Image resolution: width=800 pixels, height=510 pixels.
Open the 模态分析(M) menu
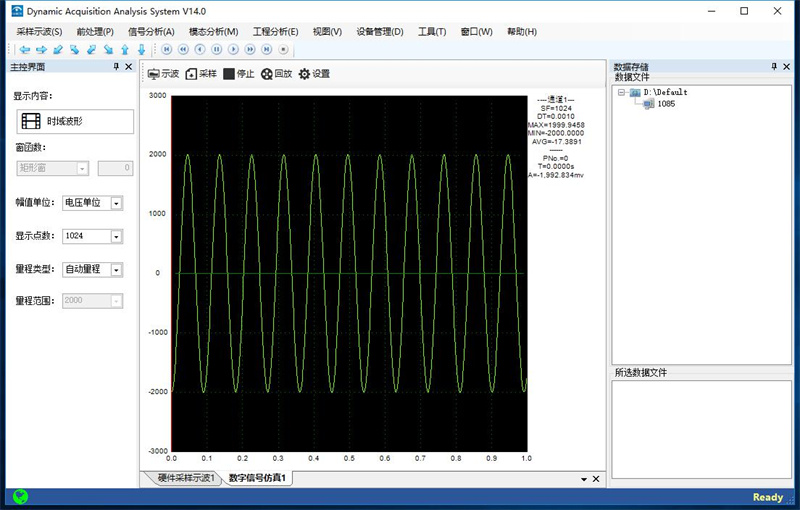213,32
